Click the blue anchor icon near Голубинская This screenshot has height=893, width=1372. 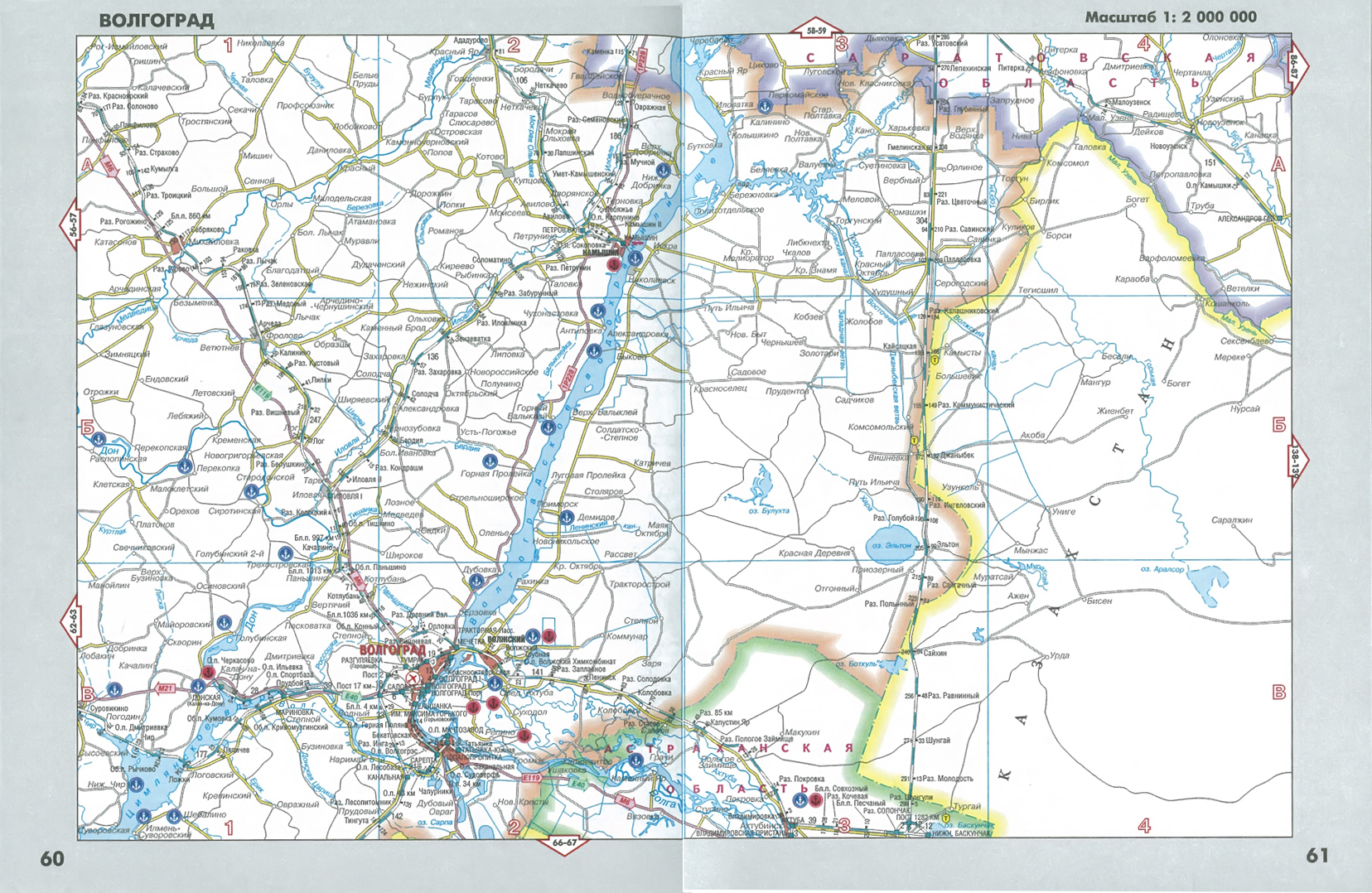tap(224, 622)
